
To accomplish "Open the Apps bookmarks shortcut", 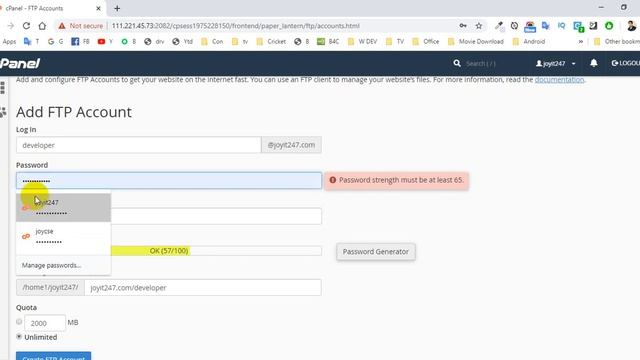I will pos(9,41).
